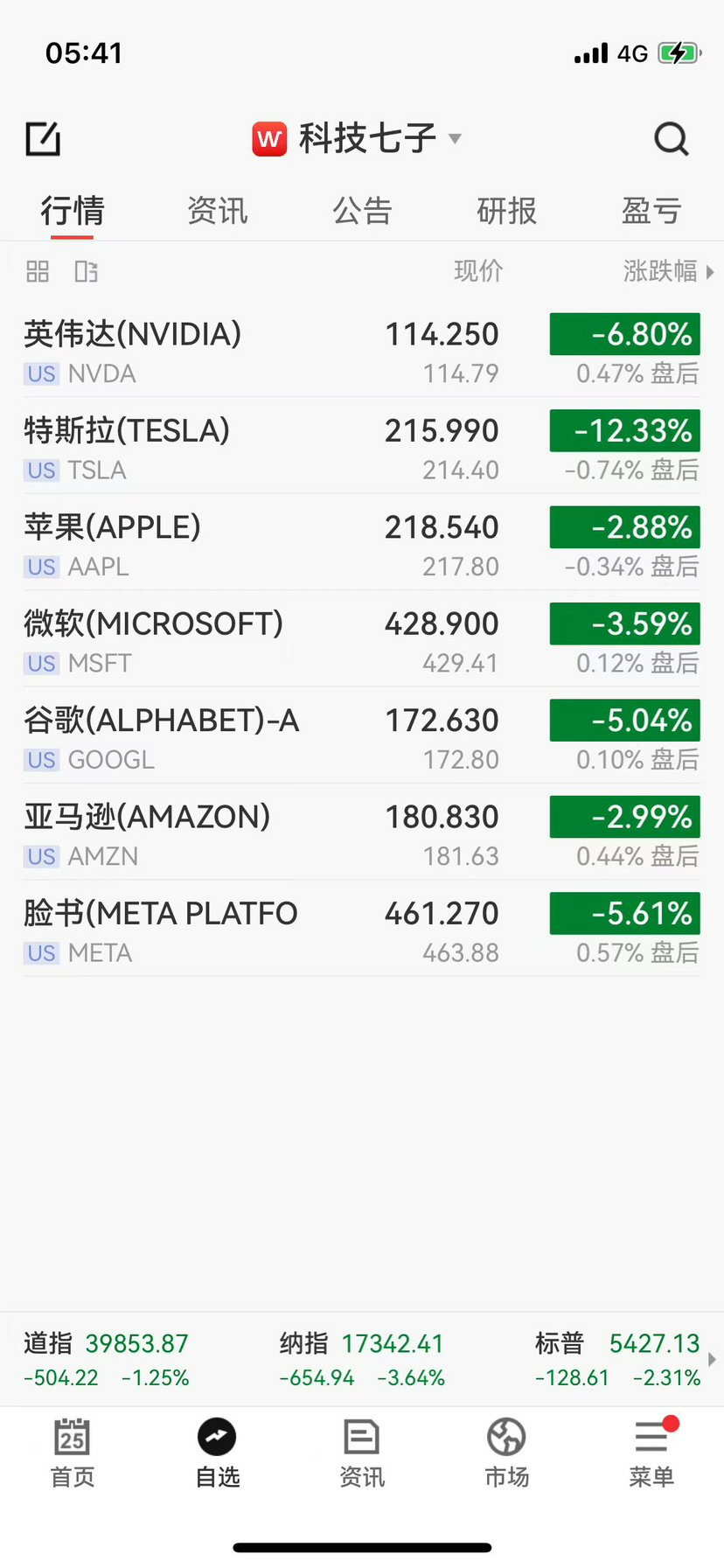Screen dimensions: 724x1568
Task: Toggle Tesla's -12.33% change badge
Action: point(625,430)
